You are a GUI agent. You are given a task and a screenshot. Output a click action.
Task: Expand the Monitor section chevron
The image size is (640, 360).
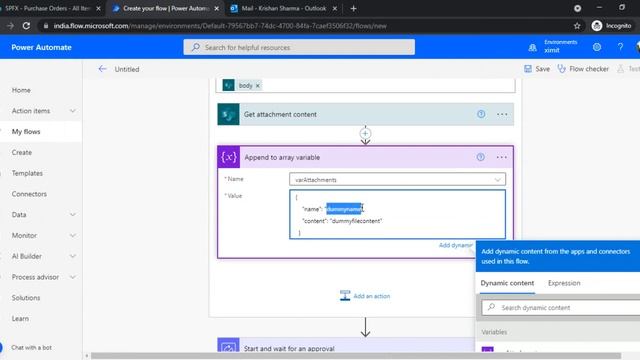[x=73, y=235]
